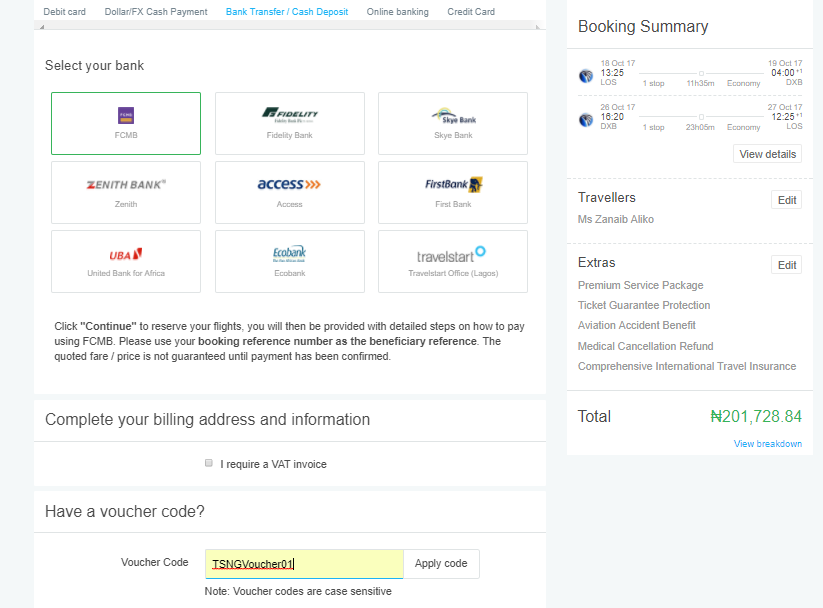Pick United Bank for Africa

(x=126, y=261)
